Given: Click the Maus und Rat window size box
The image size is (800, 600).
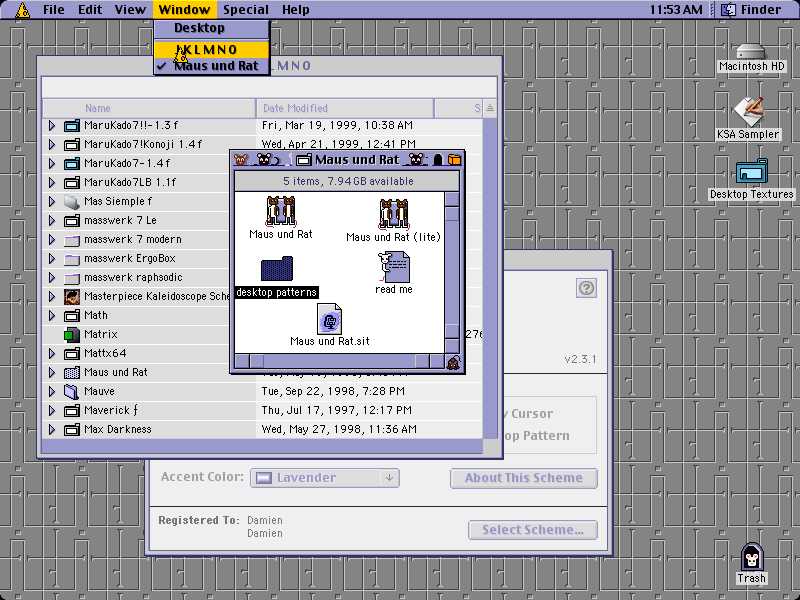Looking at the screenshot, I should tap(453, 362).
